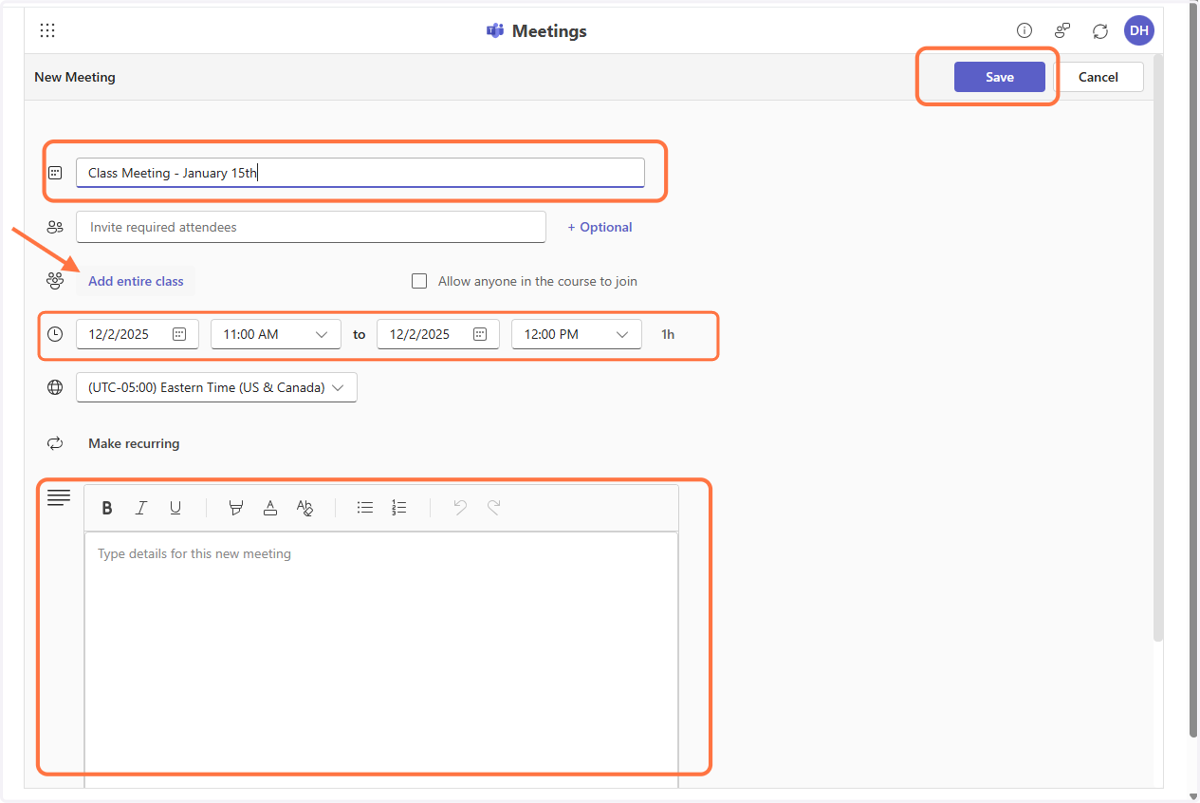Click the globe icon beside time zone

pyautogui.click(x=55, y=388)
